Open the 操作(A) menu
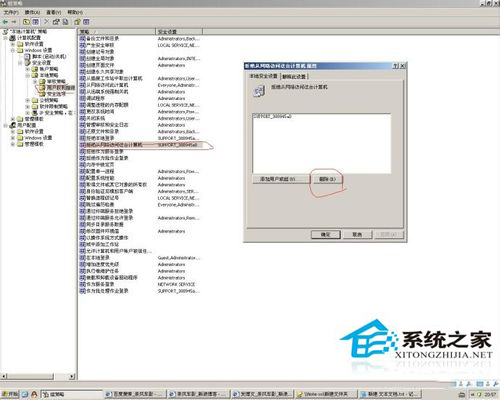This screenshot has width=500, height=400. [32, 12]
